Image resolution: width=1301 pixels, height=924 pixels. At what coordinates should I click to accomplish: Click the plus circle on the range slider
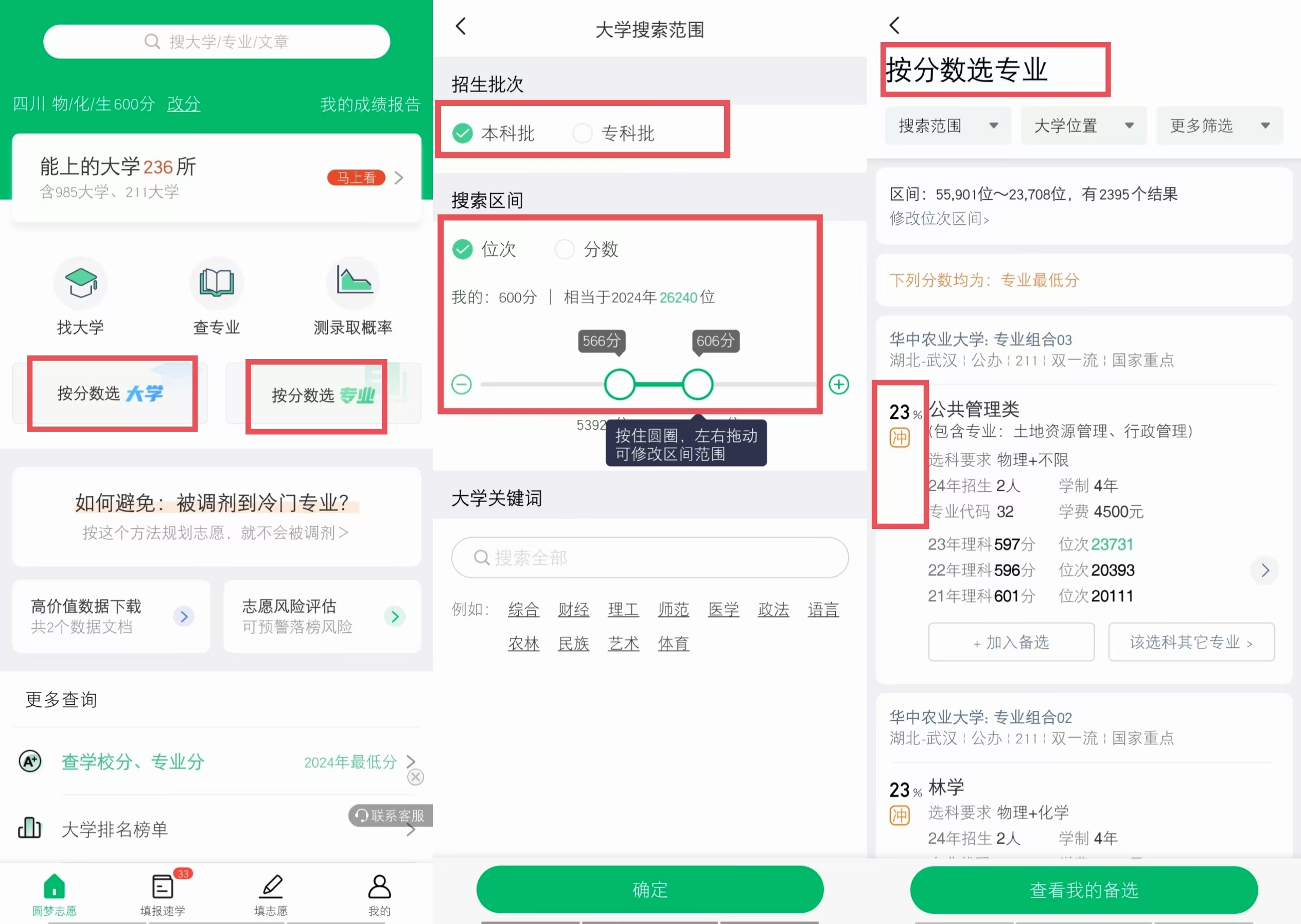coord(839,385)
